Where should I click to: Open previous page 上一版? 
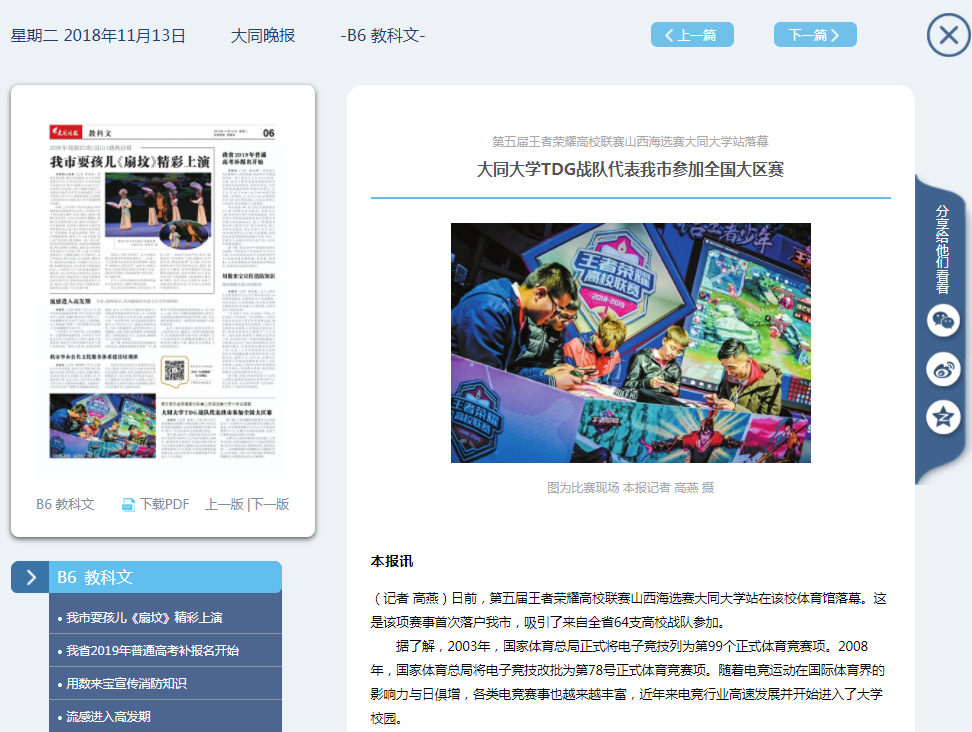click(224, 505)
